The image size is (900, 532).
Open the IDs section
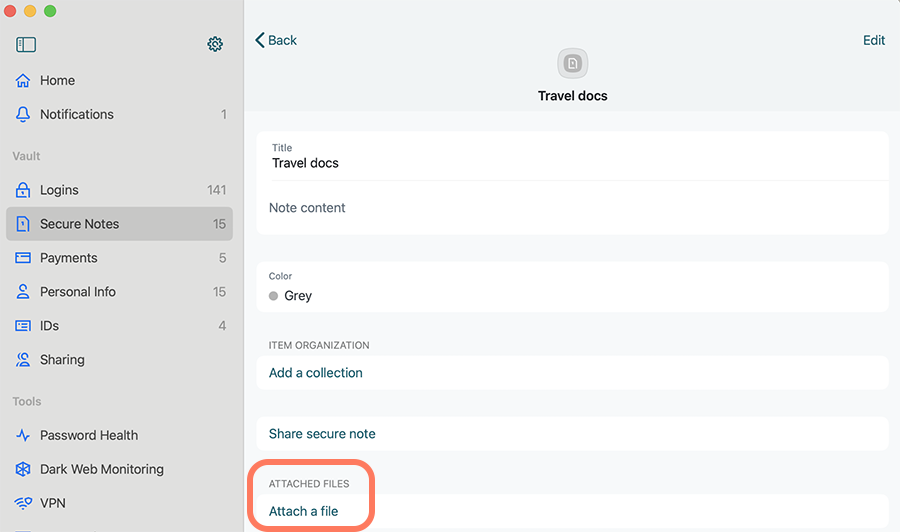click(x=119, y=325)
